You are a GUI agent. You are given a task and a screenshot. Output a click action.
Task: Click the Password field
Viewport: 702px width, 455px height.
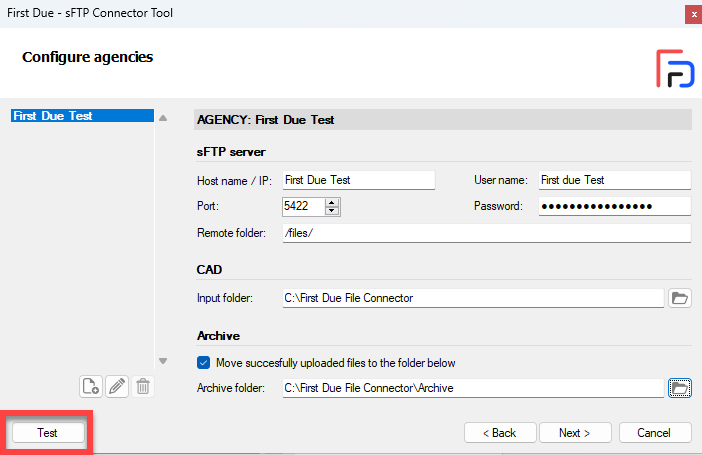[x=615, y=206]
